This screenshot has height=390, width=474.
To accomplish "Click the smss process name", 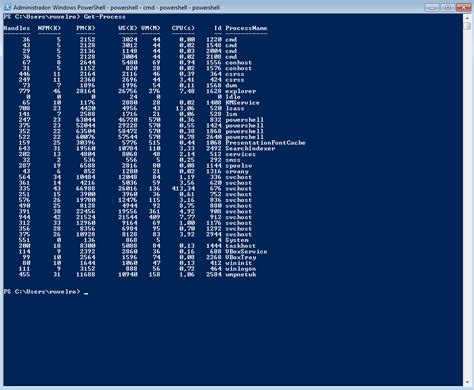I will 233,160.
